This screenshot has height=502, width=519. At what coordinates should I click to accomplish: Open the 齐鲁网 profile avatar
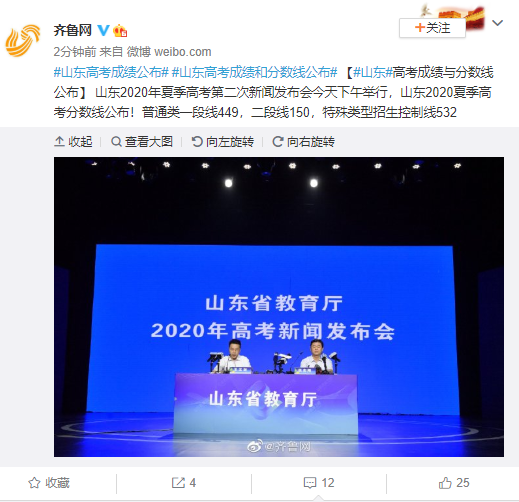(23, 41)
